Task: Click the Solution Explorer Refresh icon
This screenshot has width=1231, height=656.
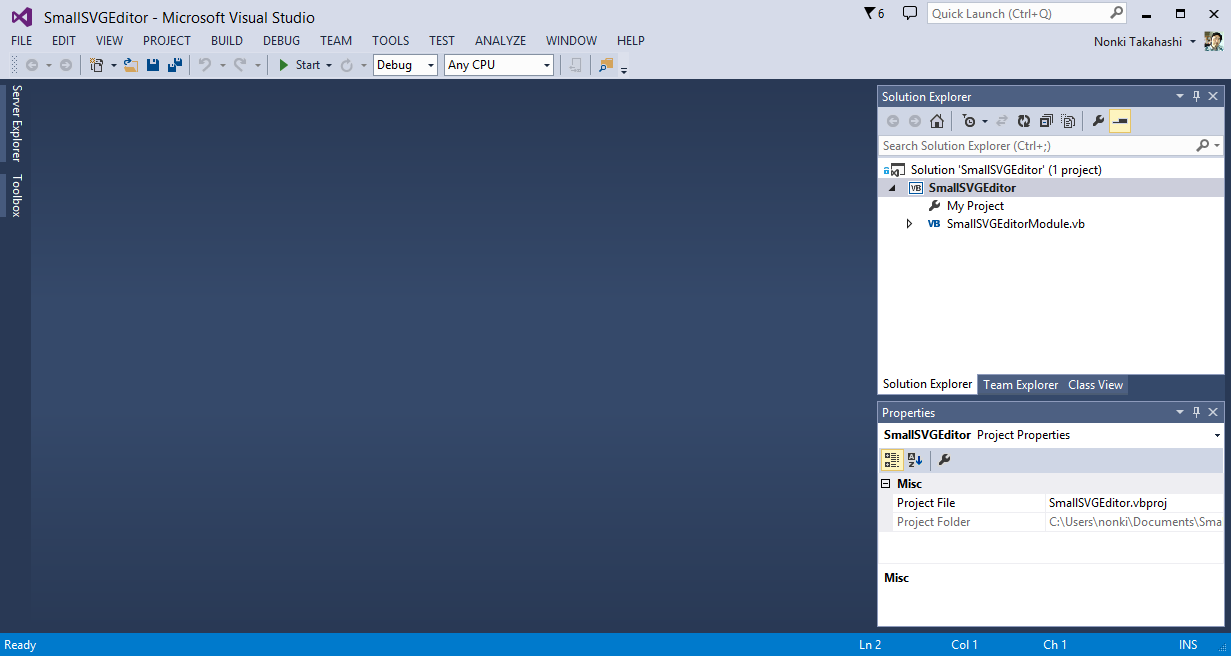Action: click(x=1024, y=121)
